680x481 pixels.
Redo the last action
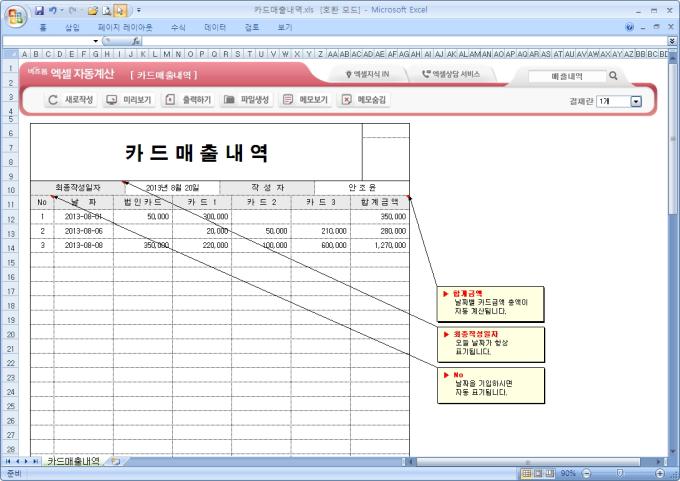(73, 10)
